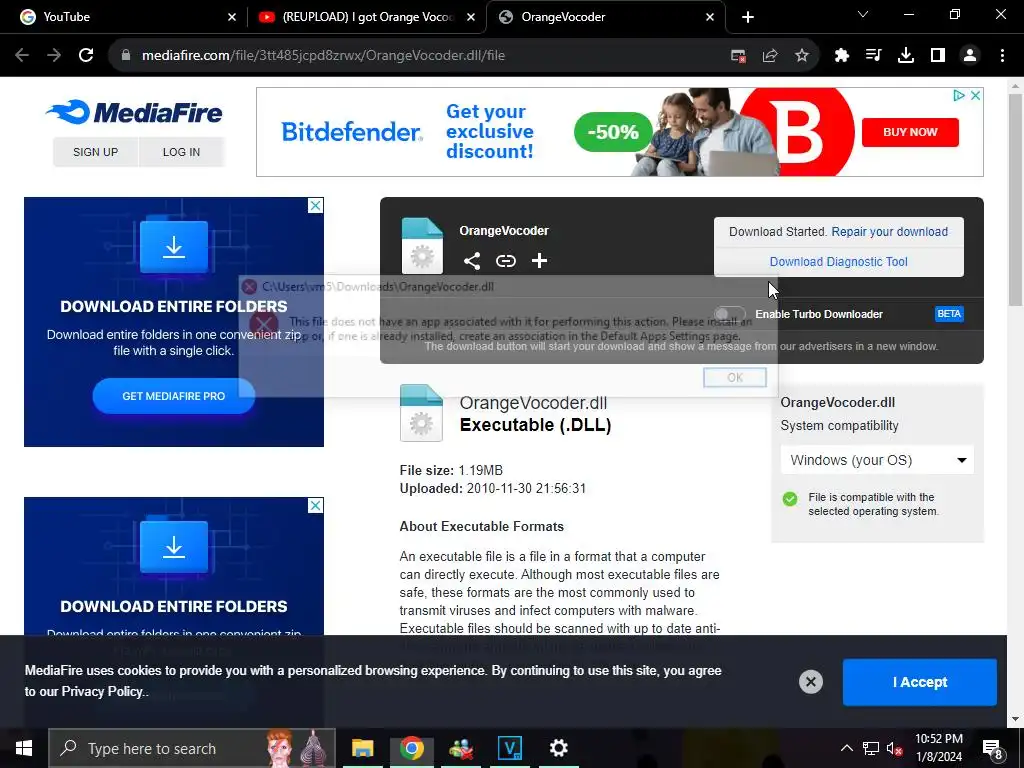The image size is (1024, 768).
Task: Open media controls icon in toolbar
Action: (x=874, y=56)
